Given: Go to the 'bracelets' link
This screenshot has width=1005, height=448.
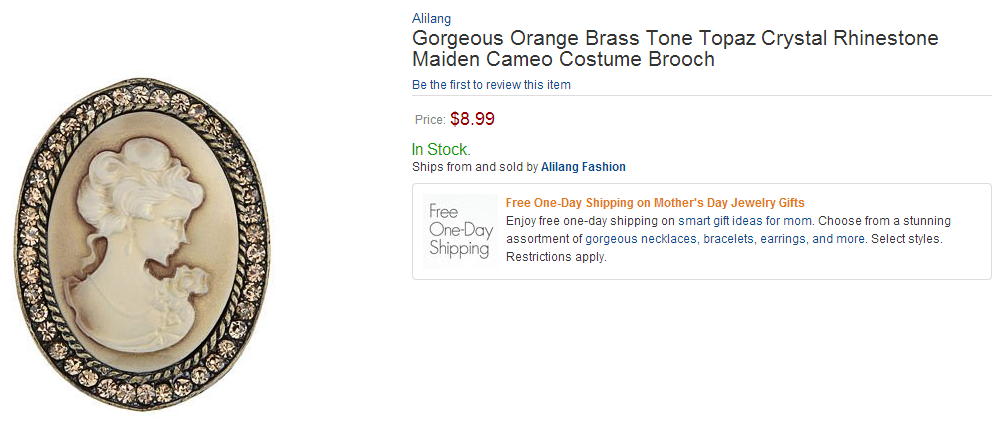Looking at the screenshot, I should 730,239.
